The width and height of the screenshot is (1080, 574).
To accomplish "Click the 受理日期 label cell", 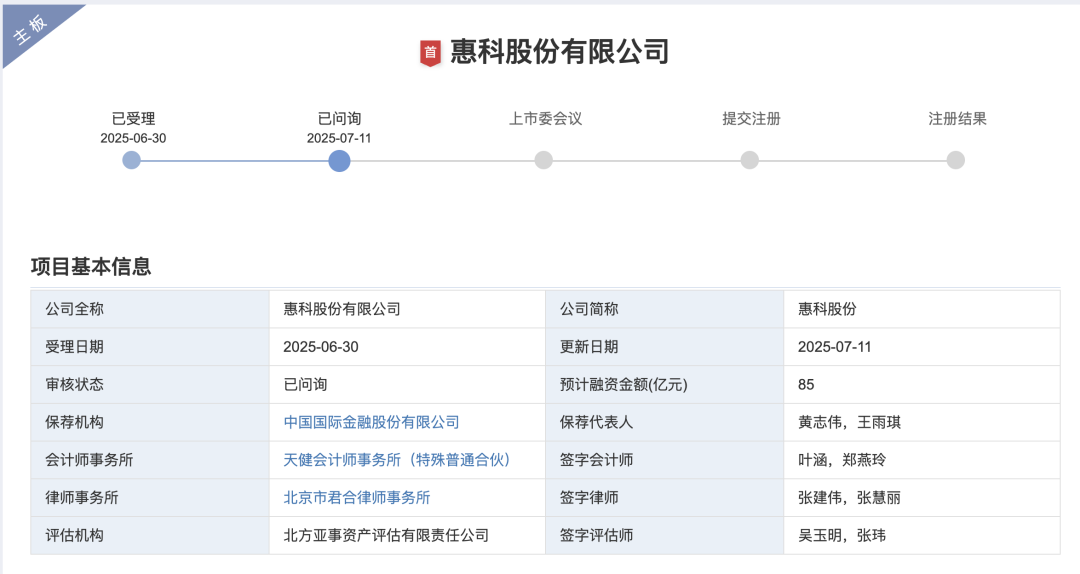I will [x=149, y=347].
